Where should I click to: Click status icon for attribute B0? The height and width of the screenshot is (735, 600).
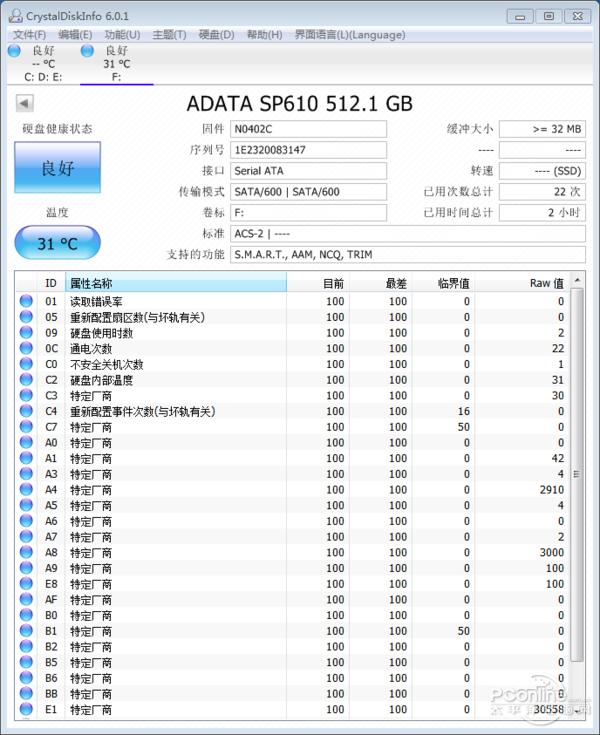pos(26,615)
